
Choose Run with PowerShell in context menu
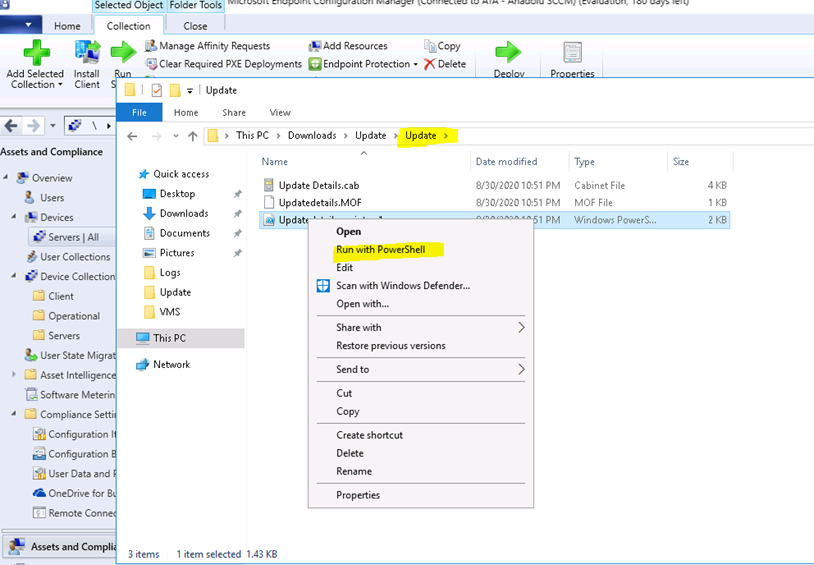[381, 250]
